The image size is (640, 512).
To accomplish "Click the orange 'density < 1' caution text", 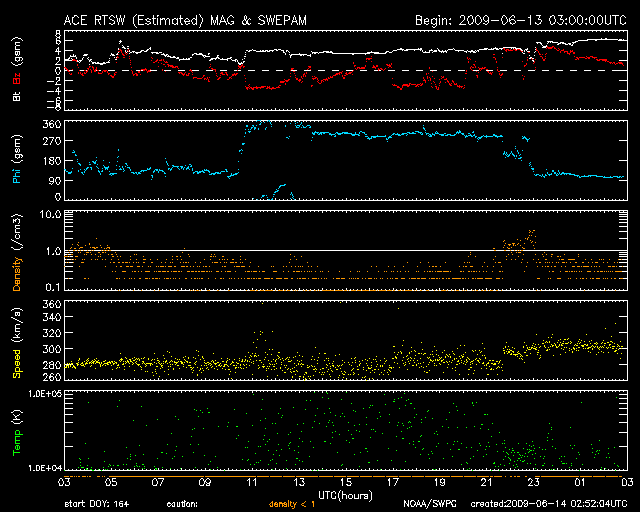I will tap(297, 504).
